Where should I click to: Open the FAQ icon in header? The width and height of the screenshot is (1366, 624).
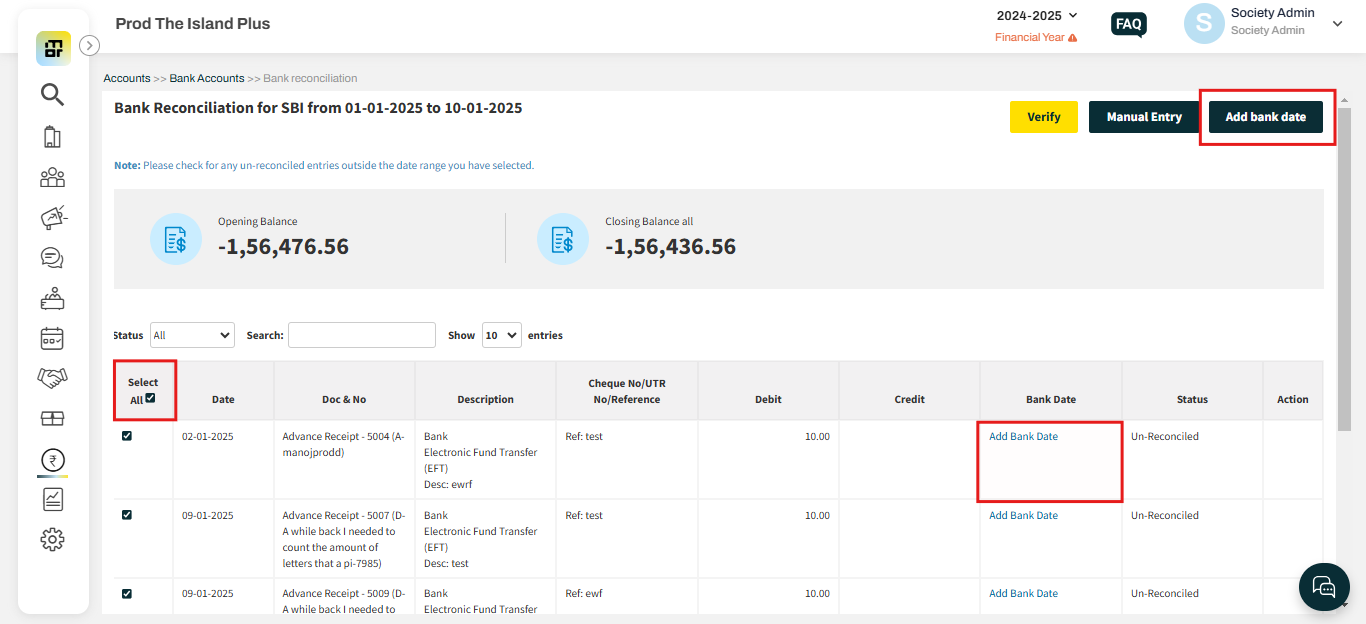coord(1129,25)
